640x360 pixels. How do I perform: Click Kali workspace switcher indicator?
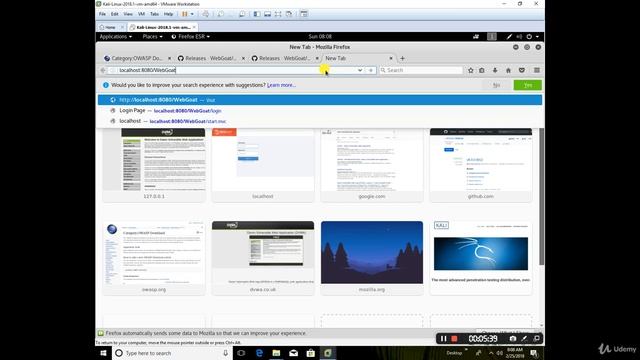tap(492, 36)
